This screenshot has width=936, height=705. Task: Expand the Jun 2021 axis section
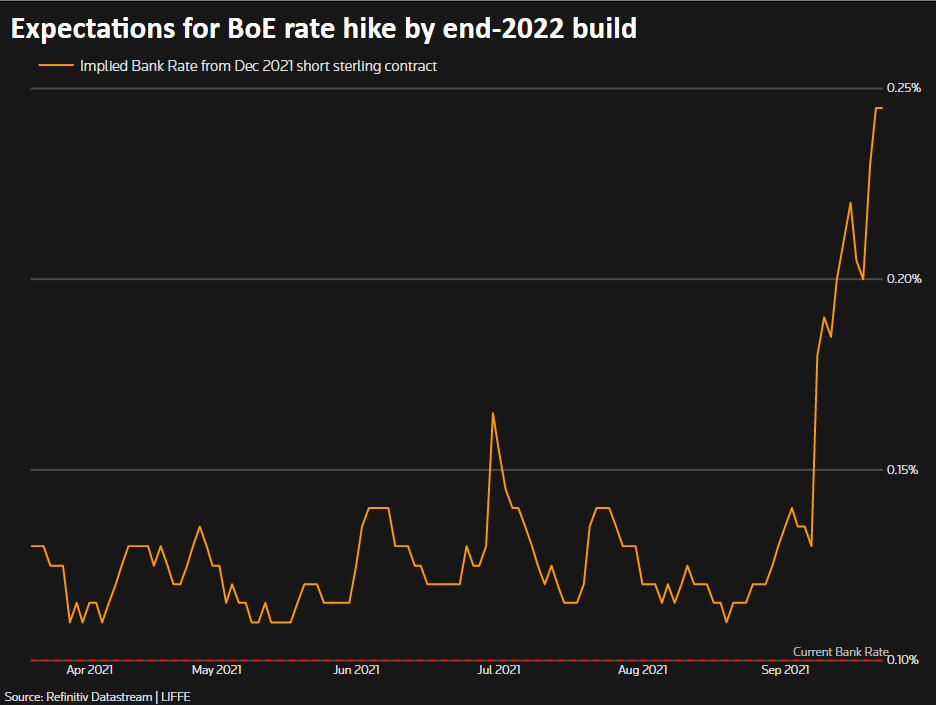pyautogui.click(x=356, y=670)
